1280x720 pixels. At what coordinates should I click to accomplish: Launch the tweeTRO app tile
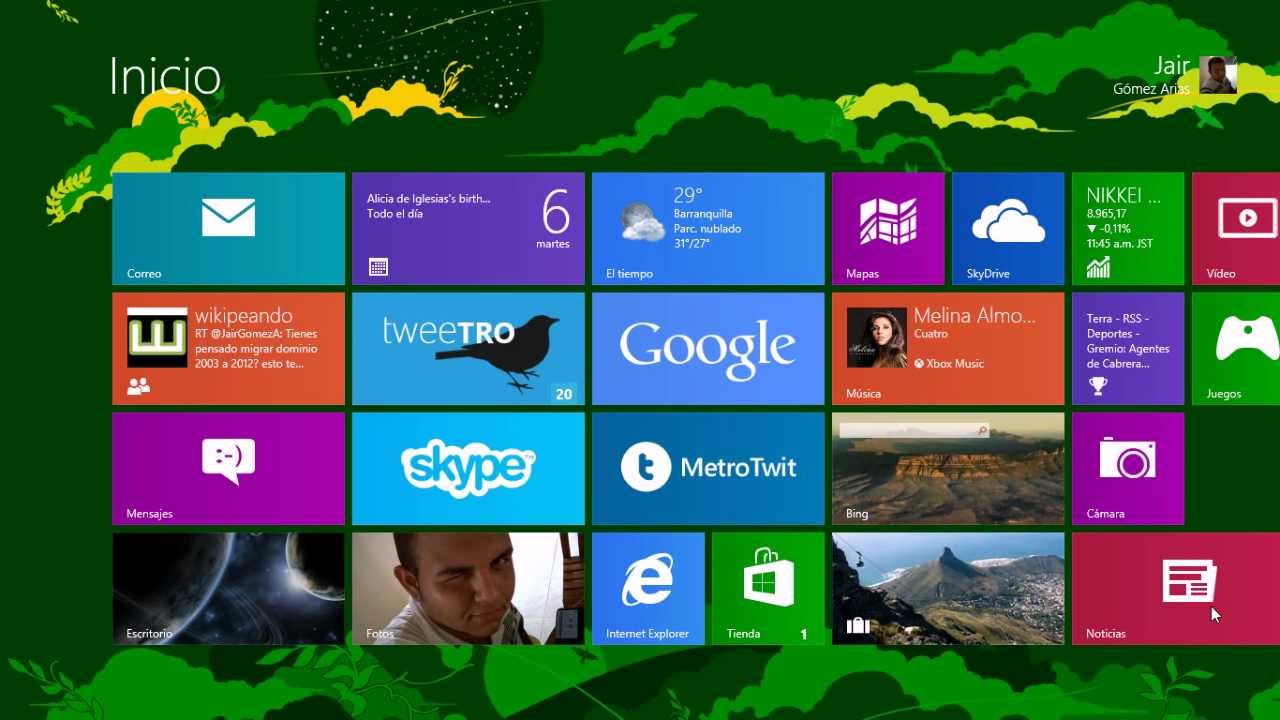click(468, 349)
